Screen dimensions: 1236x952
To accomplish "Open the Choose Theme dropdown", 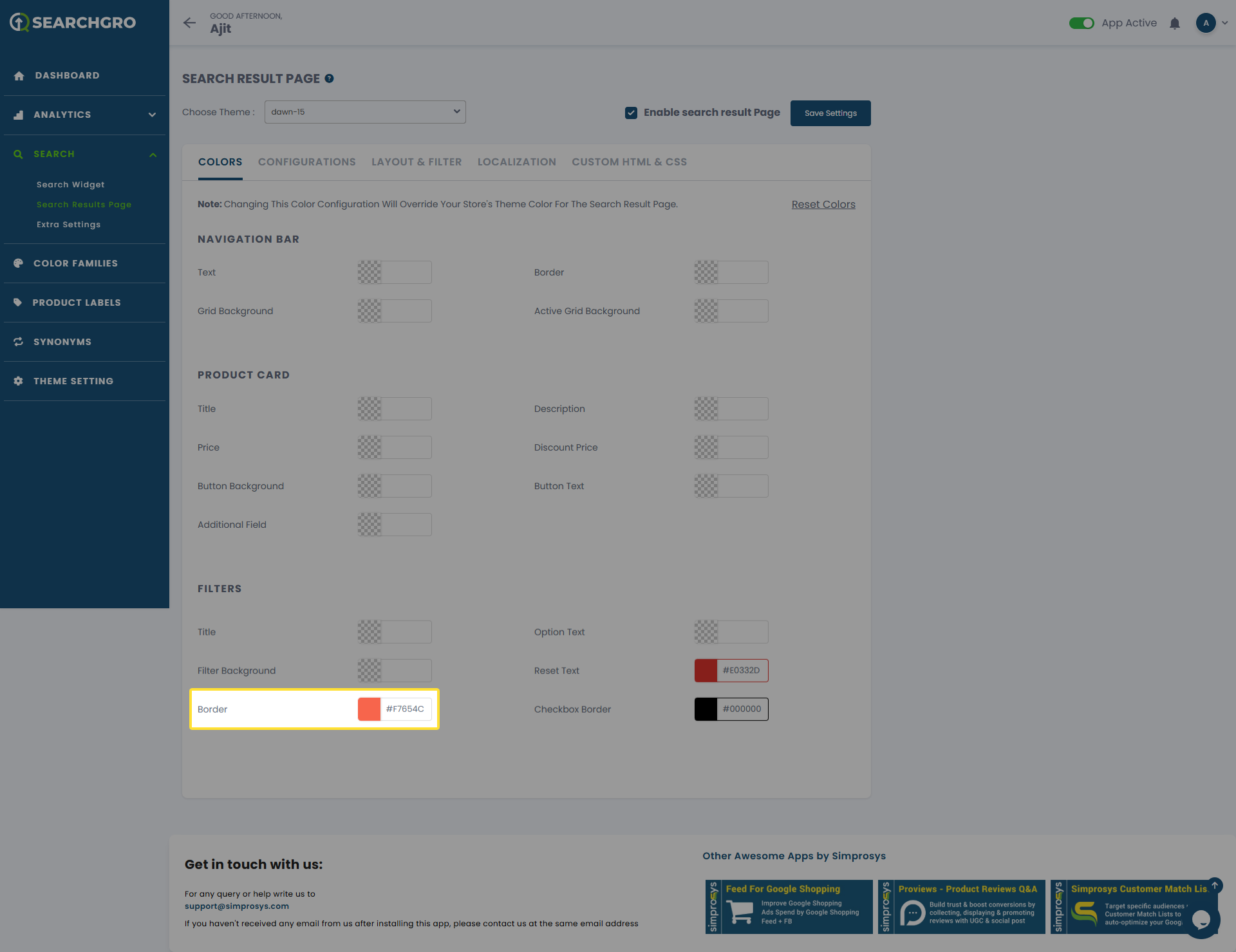I will (365, 112).
